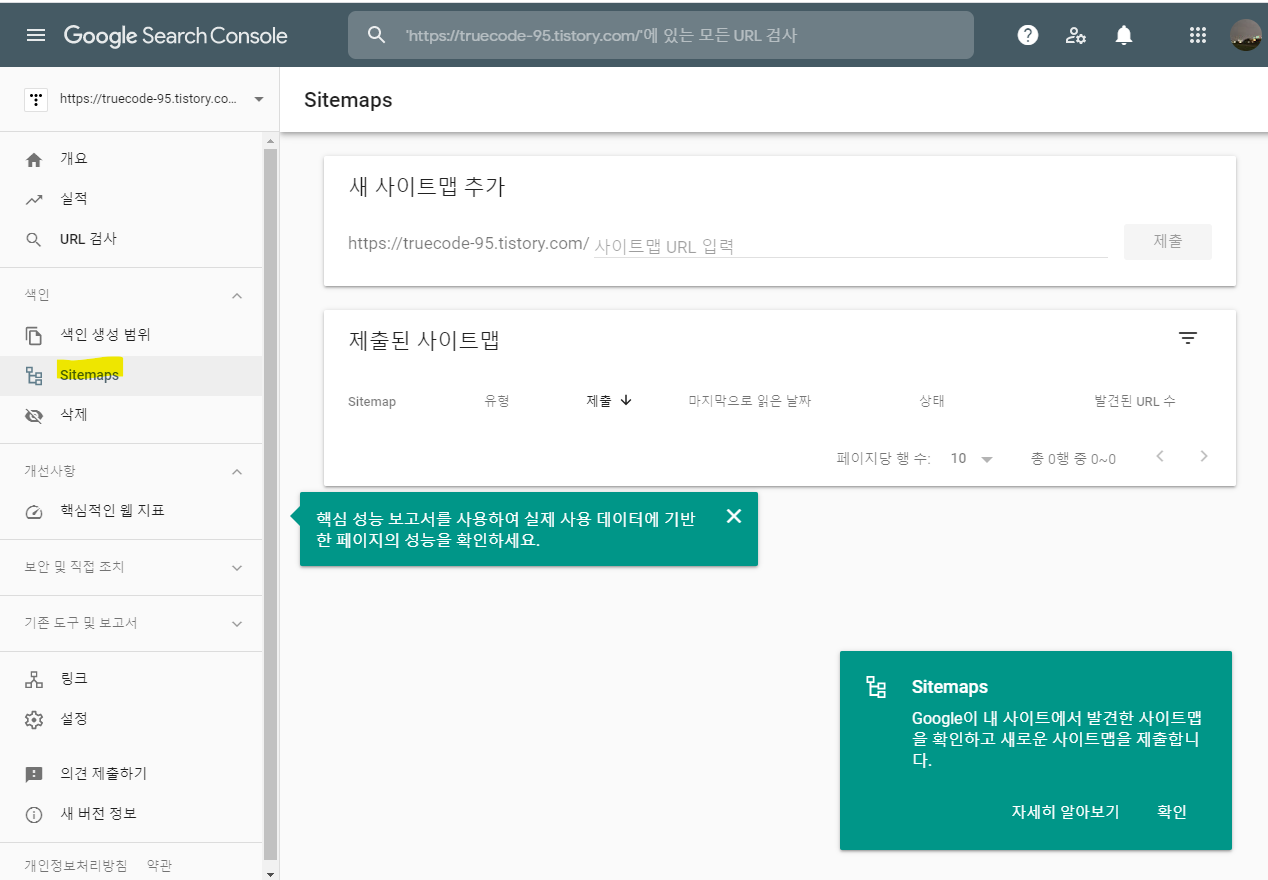Click the Tistory property favicon
Image resolution: width=1268 pixels, height=880 pixels.
click(x=37, y=99)
